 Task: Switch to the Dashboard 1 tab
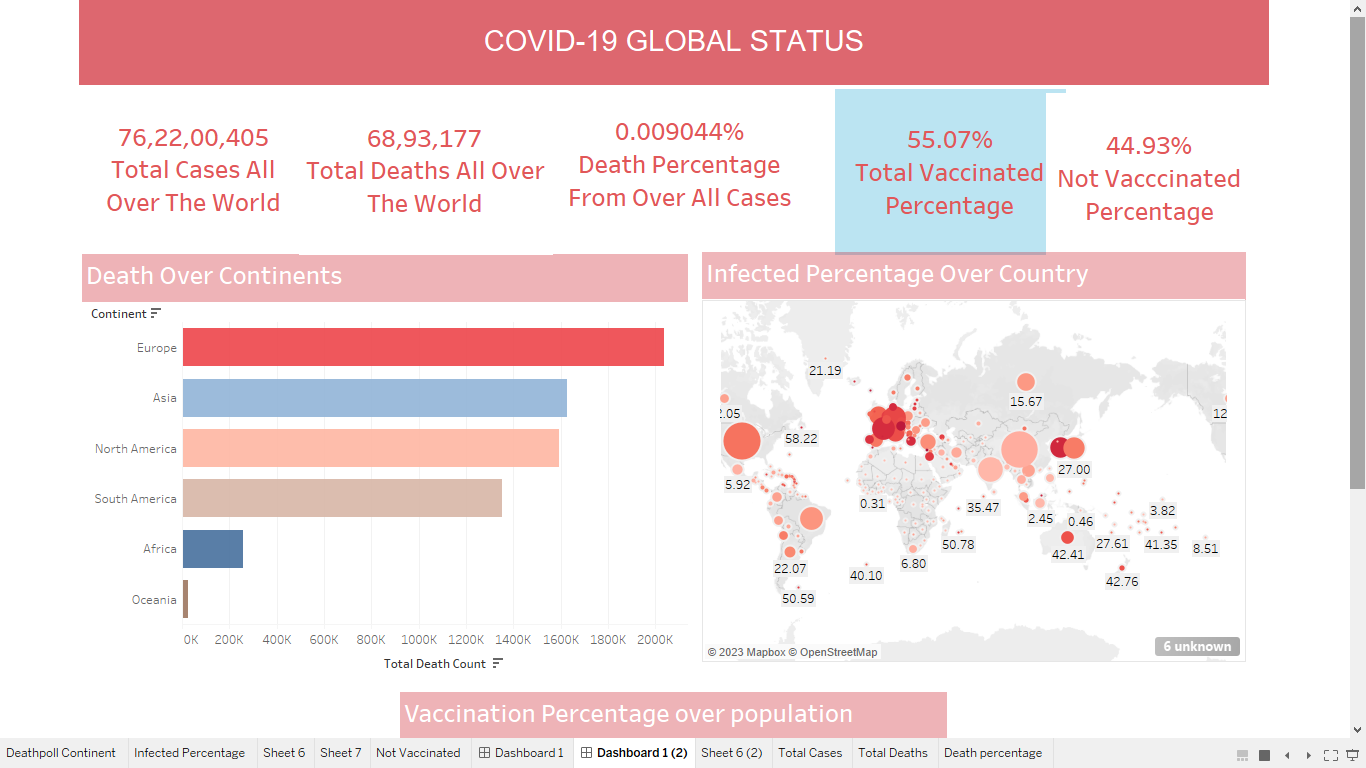click(x=522, y=752)
